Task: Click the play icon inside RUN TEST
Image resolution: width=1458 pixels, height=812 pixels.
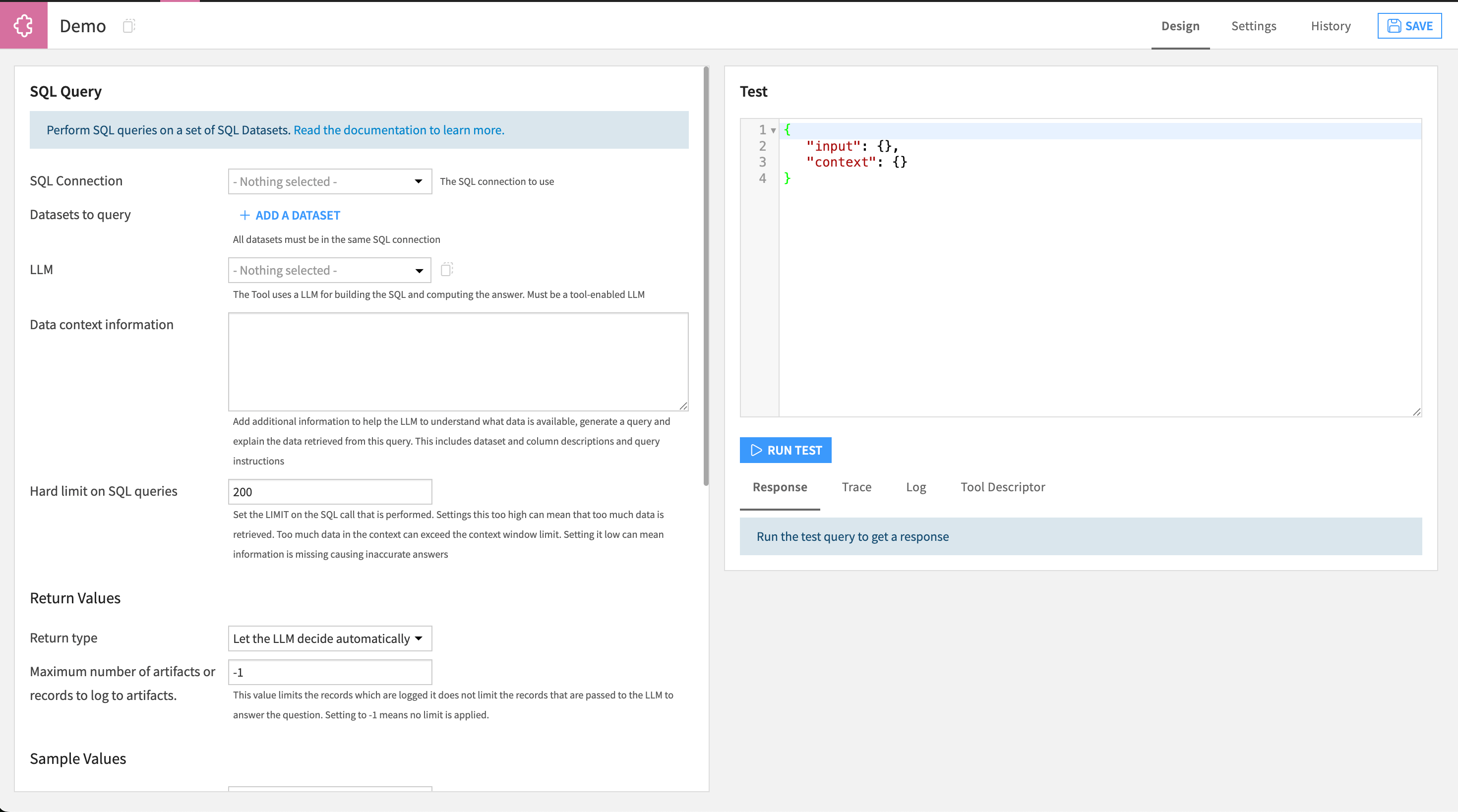Action: pos(756,450)
